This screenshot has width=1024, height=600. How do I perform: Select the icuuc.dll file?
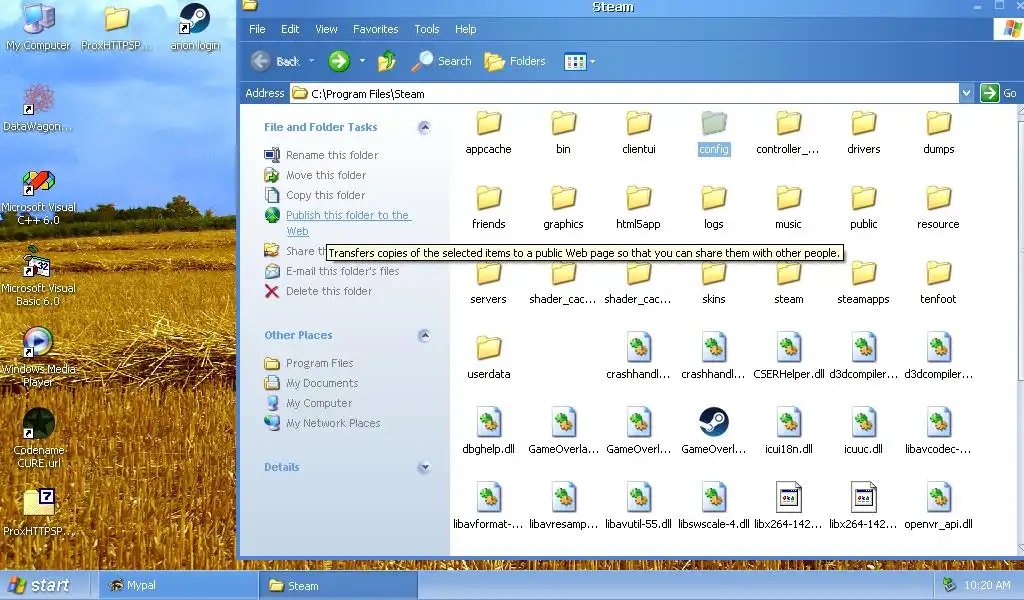(863, 432)
